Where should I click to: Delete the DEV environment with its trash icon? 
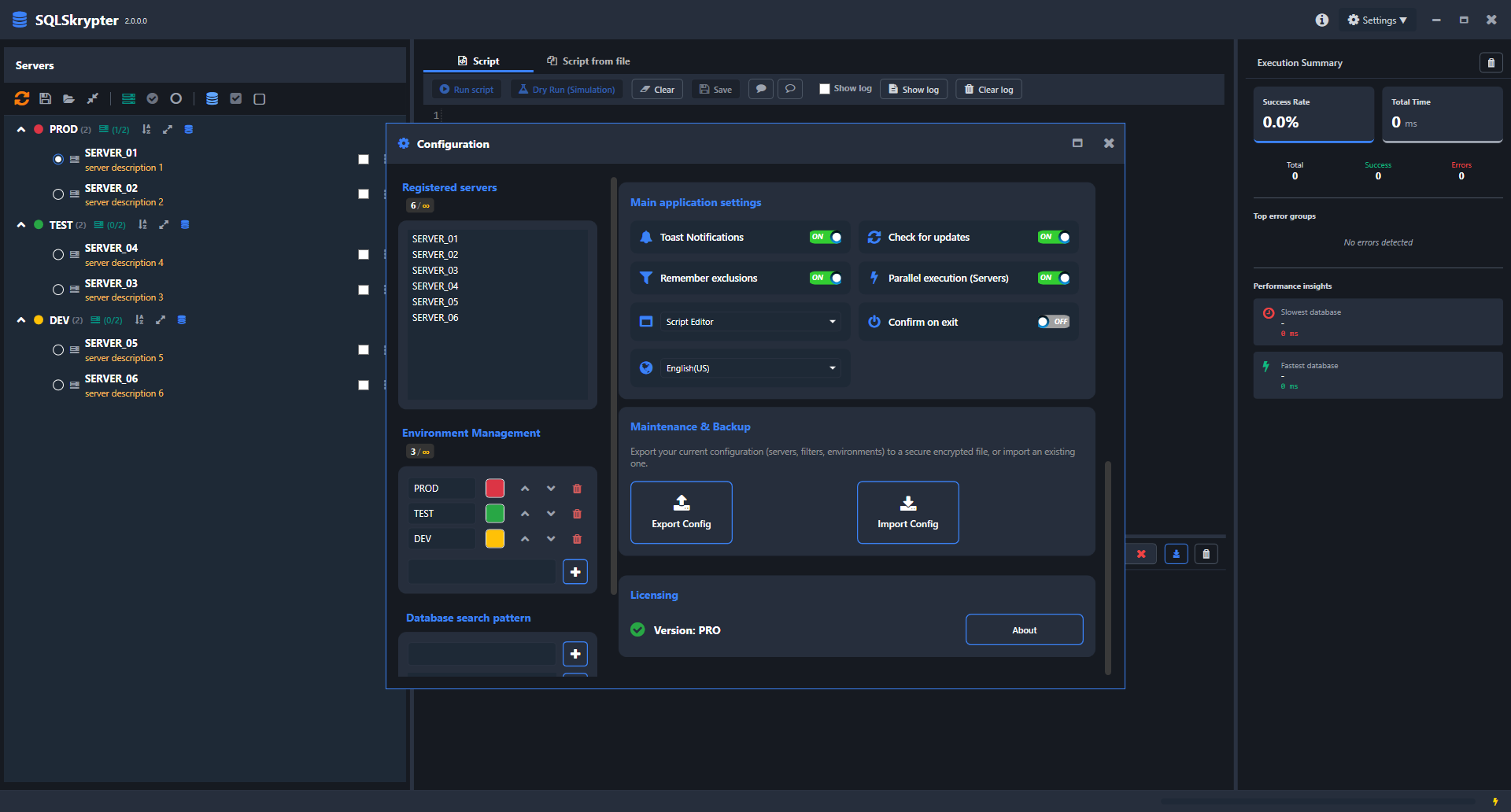(577, 539)
